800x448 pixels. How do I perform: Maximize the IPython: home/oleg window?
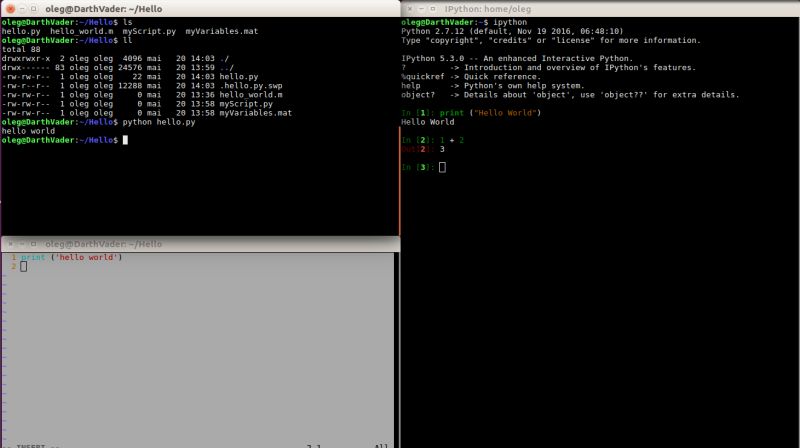tap(433, 9)
